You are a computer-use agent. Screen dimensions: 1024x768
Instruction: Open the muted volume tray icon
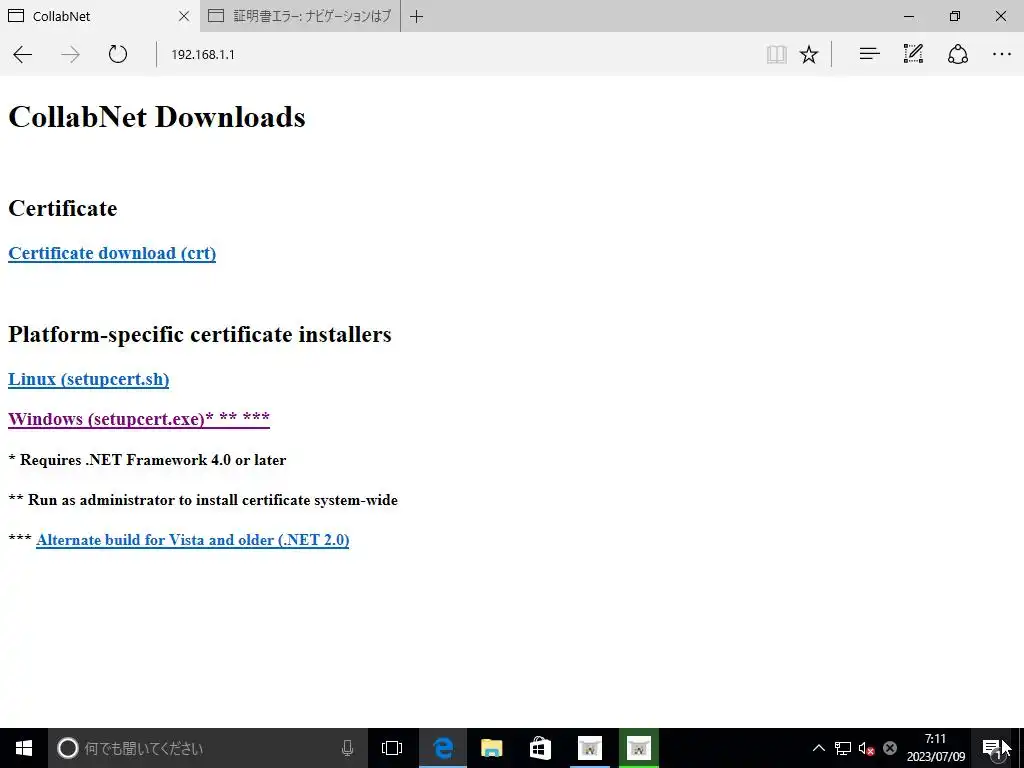tap(867, 748)
